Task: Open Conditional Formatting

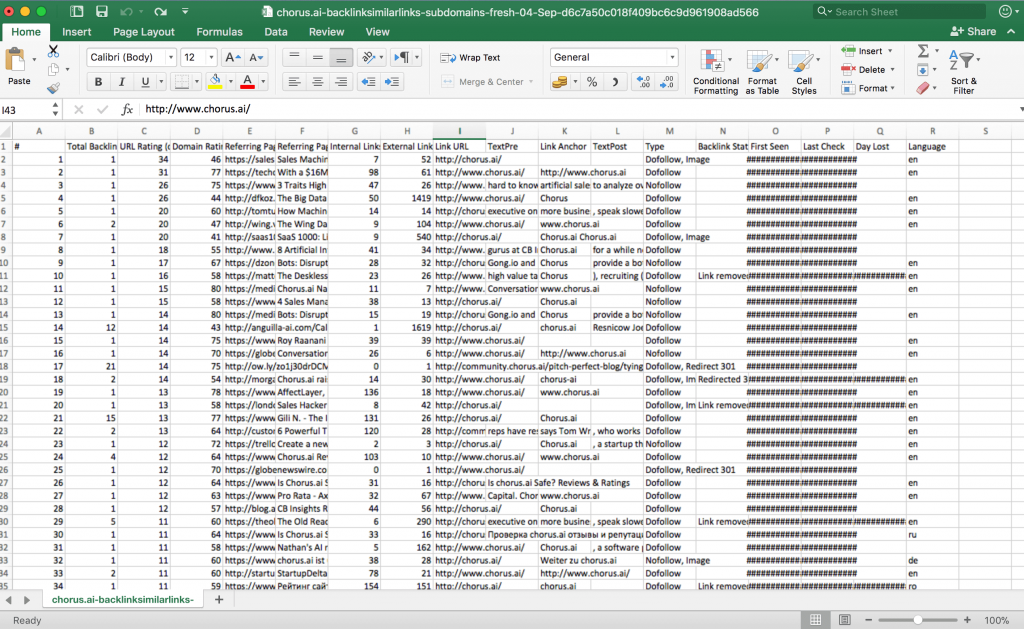Action: pos(715,71)
